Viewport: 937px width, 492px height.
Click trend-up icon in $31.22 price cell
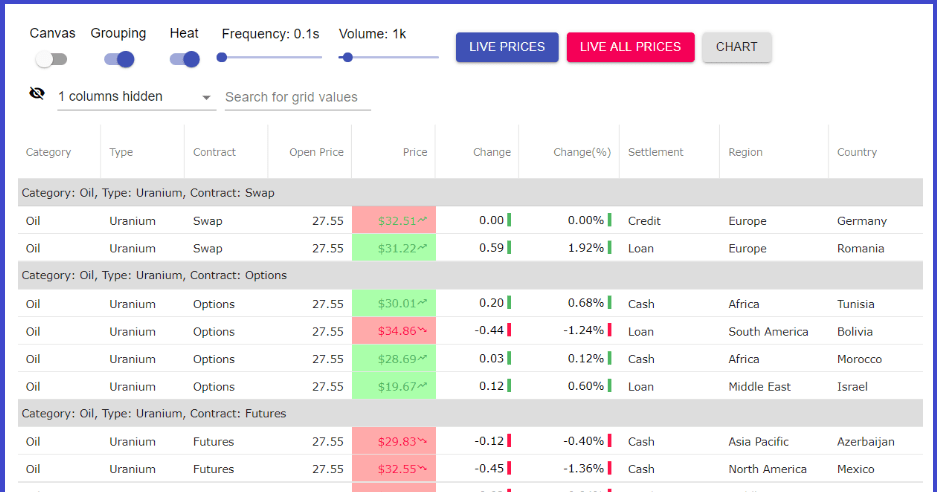[422, 247]
